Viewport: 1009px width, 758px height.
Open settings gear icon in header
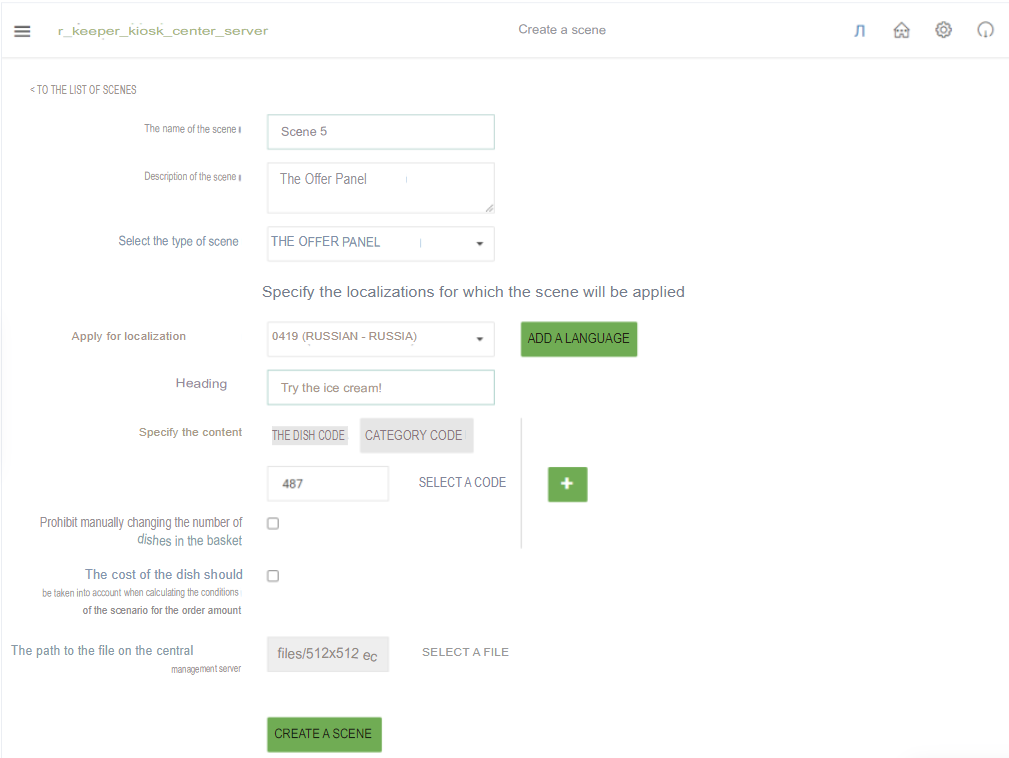tap(943, 30)
